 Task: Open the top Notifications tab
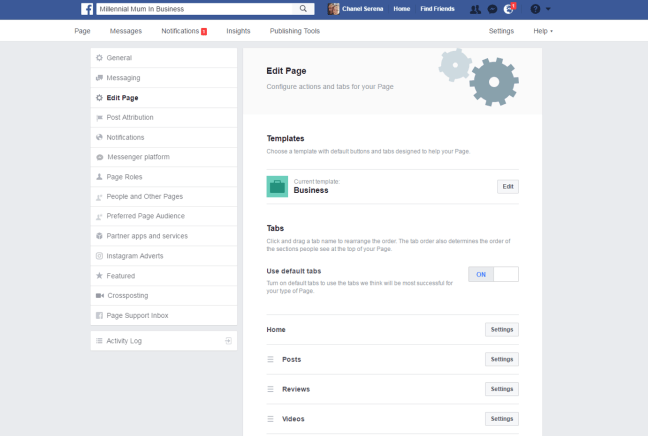[184, 31]
